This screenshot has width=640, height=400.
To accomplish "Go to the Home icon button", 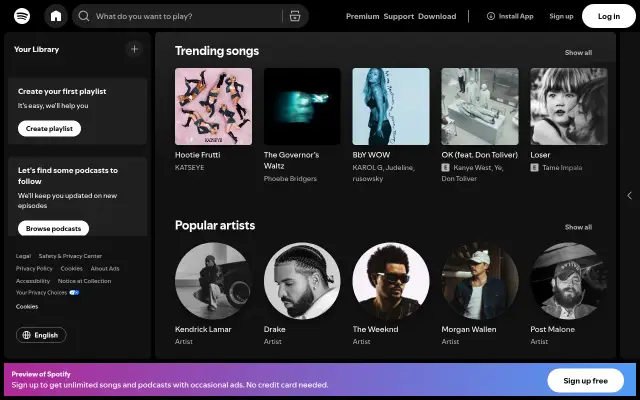I will pos(56,16).
